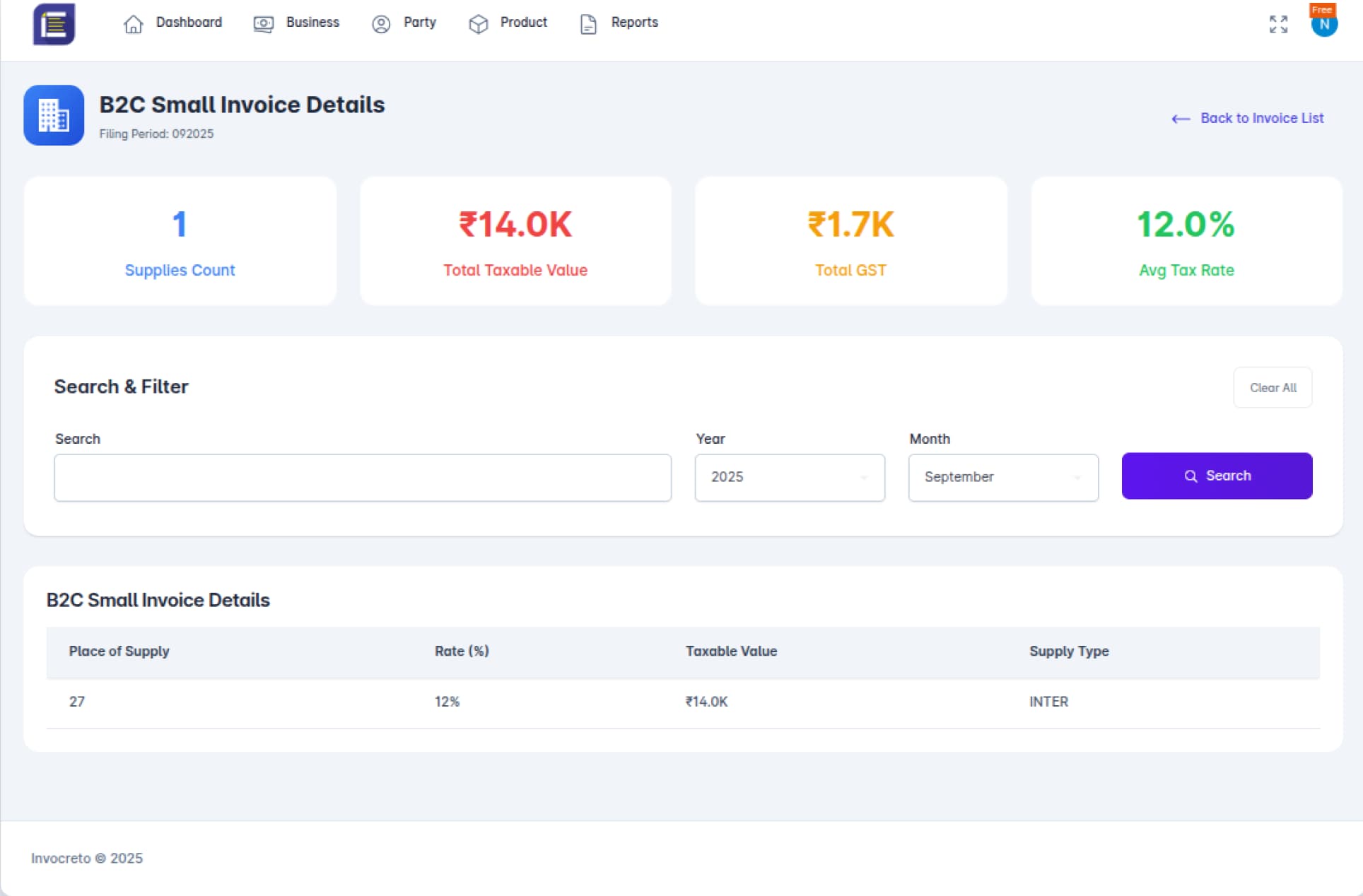This screenshot has height=896, width=1363.
Task: Focus the Search text input field
Action: 362,478
